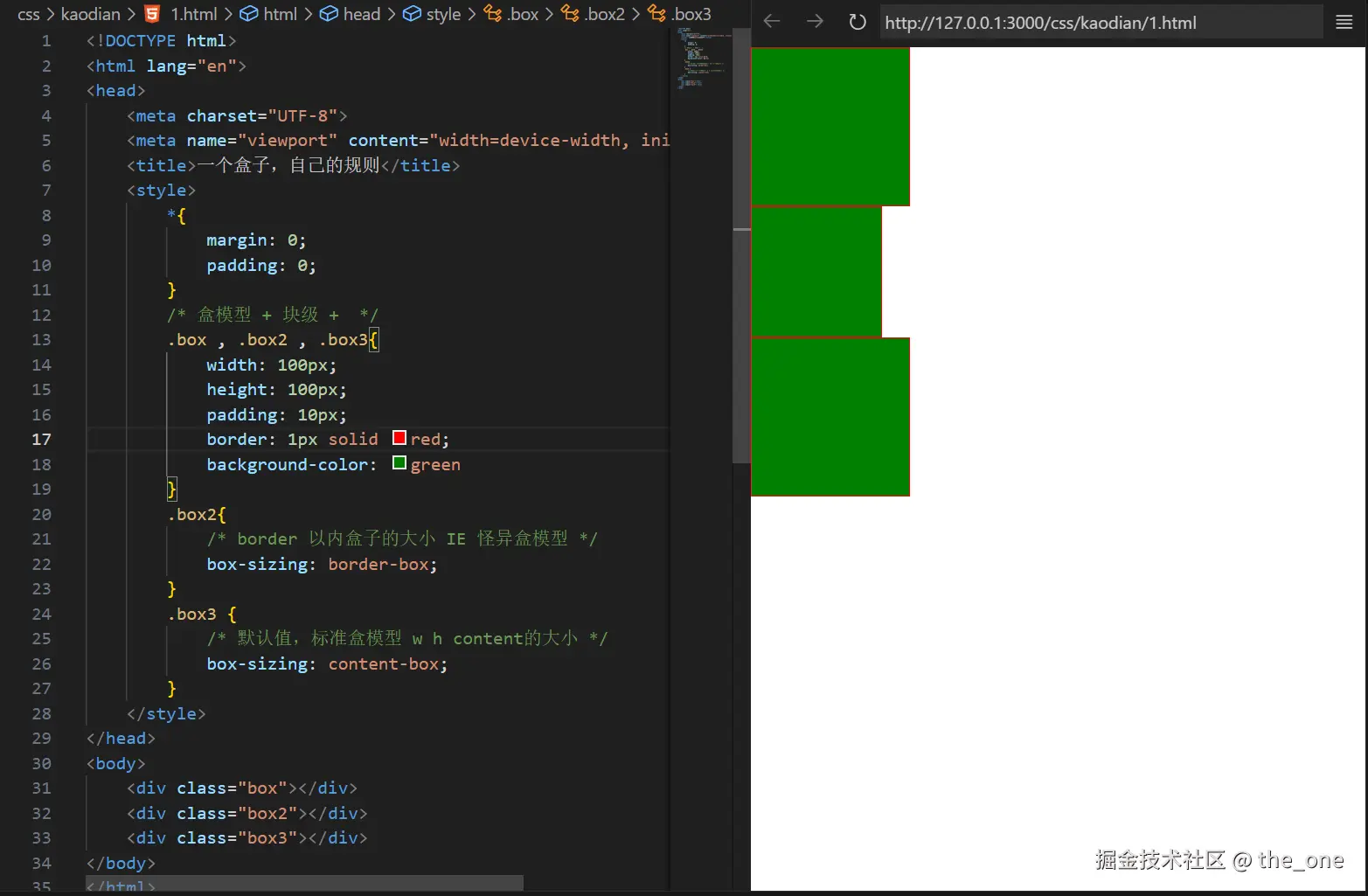Click the '.box3 {' selector line
This screenshot has height=896, width=1368.
(x=202, y=614)
